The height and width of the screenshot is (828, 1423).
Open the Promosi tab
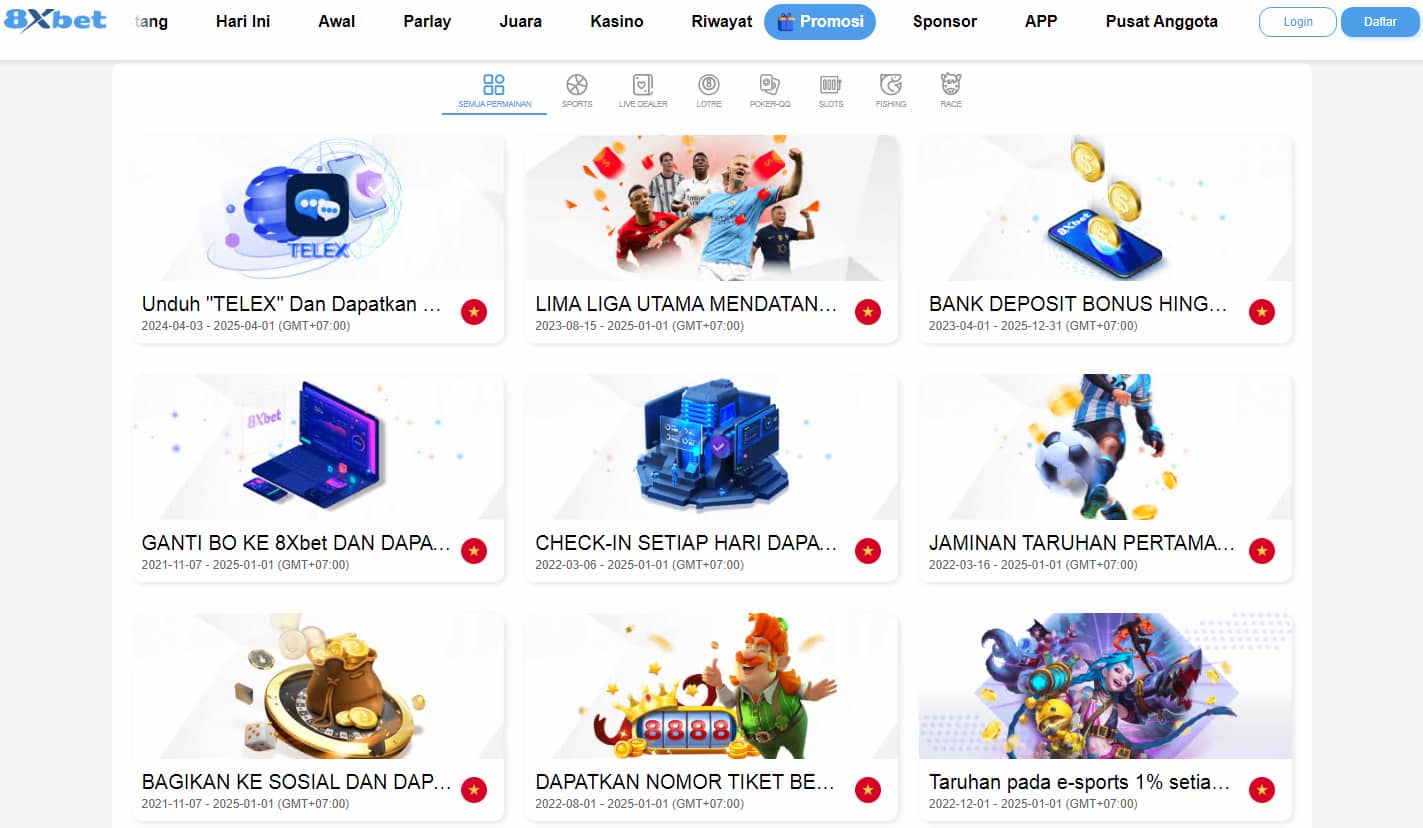click(x=820, y=21)
